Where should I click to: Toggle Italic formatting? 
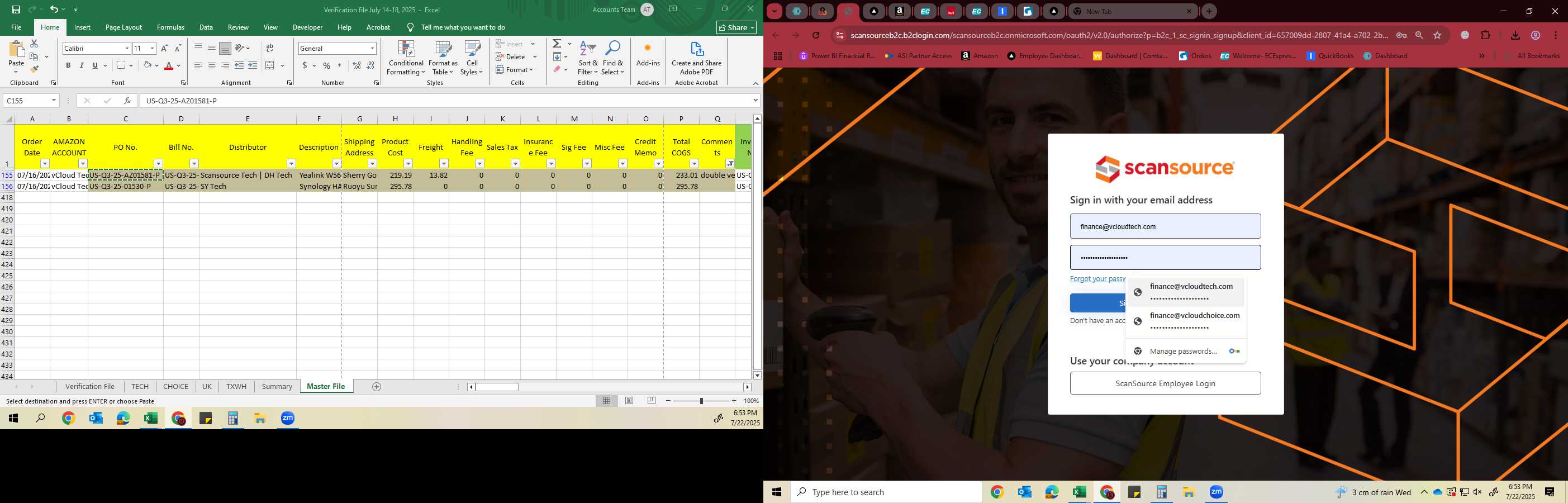[82, 65]
